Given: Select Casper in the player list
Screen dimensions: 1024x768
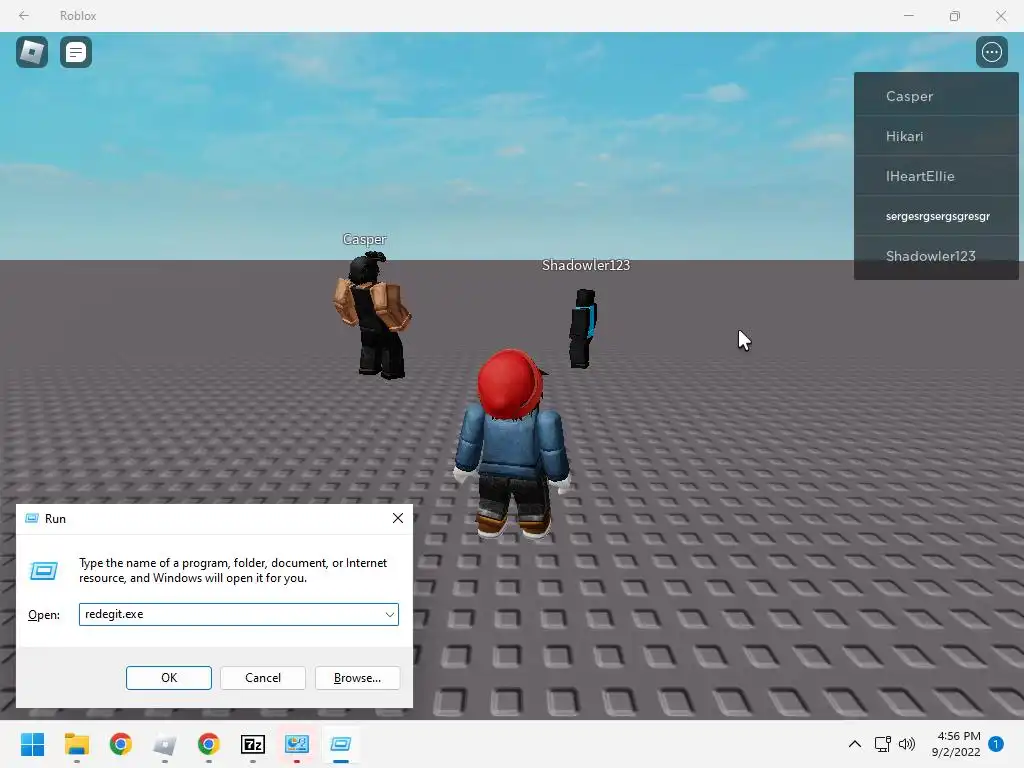Looking at the screenshot, I should 936,96.
